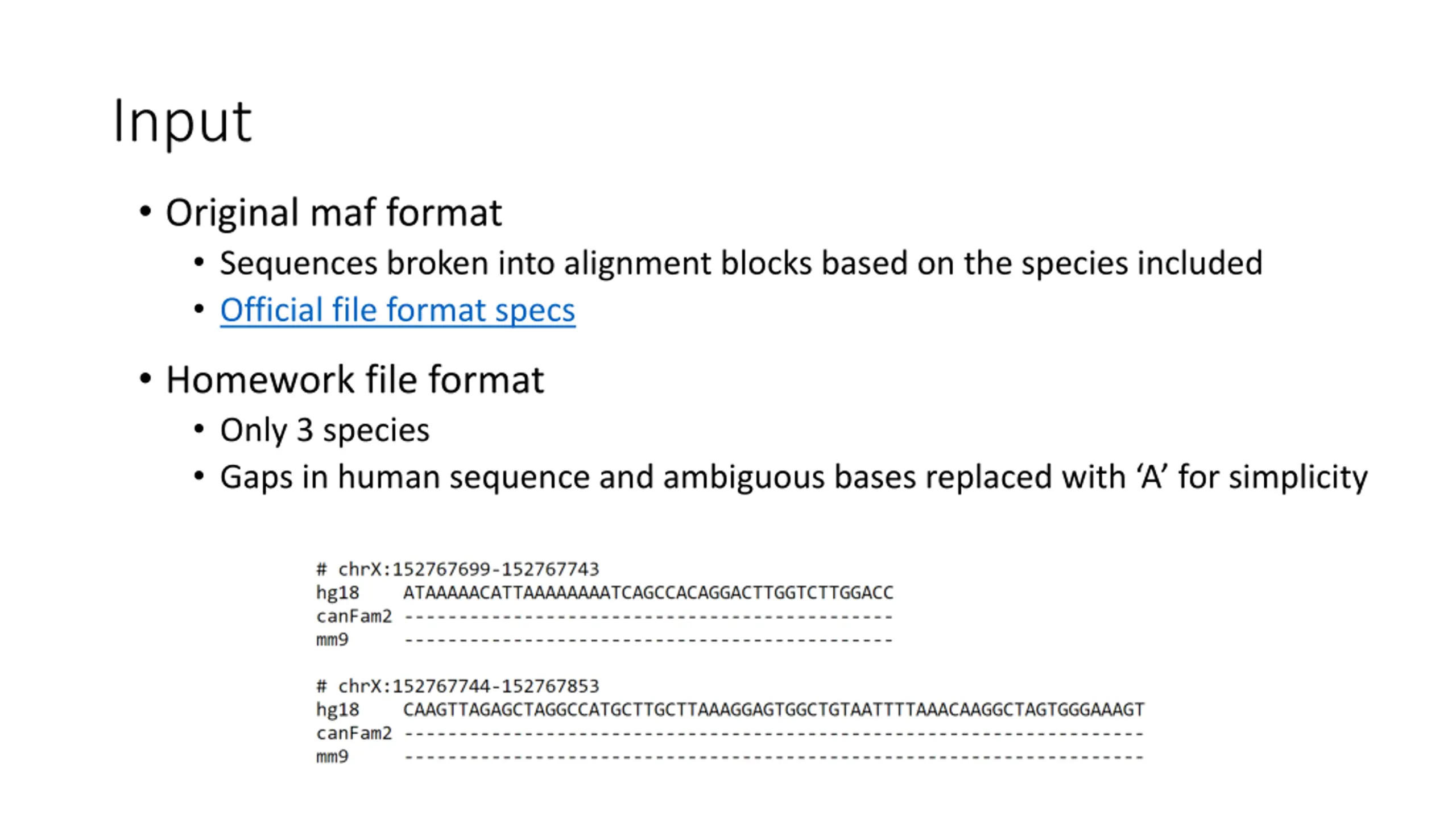This screenshot has height=819, width=1456.
Task: Click the Only 3 species bullet
Action: 324,430
